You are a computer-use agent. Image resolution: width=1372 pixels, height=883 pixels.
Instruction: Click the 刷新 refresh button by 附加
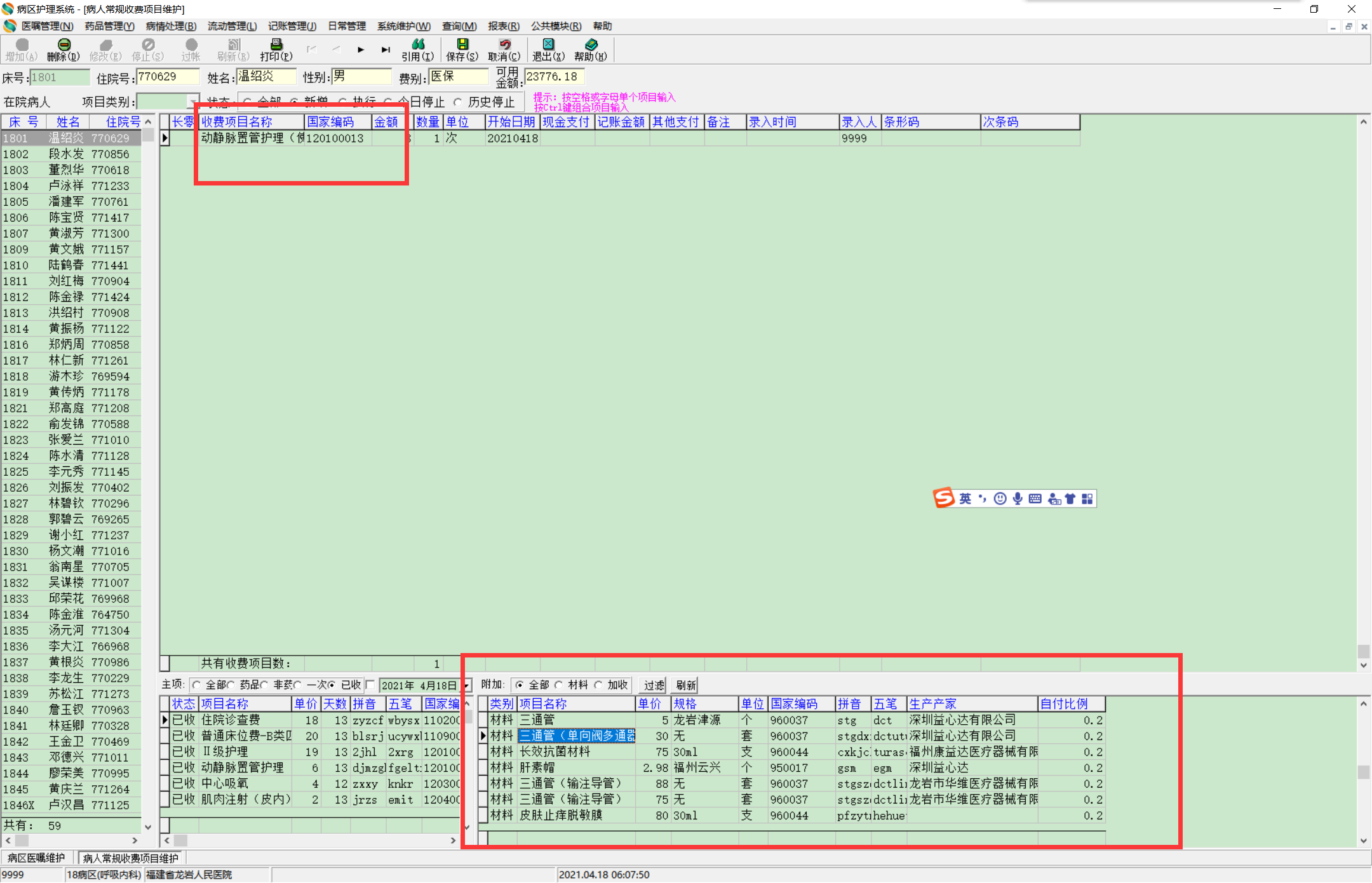coord(685,685)
